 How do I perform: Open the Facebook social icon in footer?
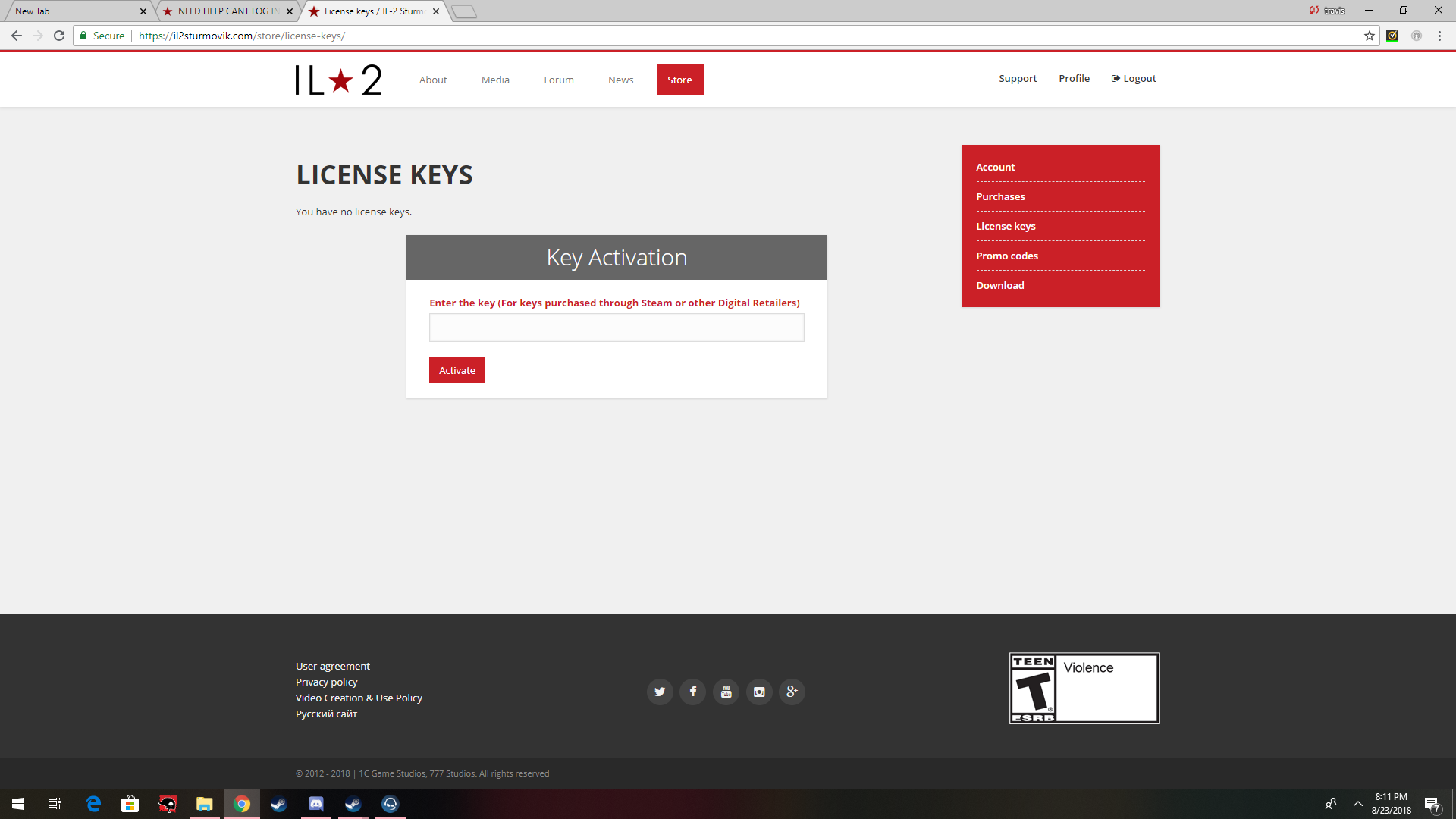click(x=692, y=692)
